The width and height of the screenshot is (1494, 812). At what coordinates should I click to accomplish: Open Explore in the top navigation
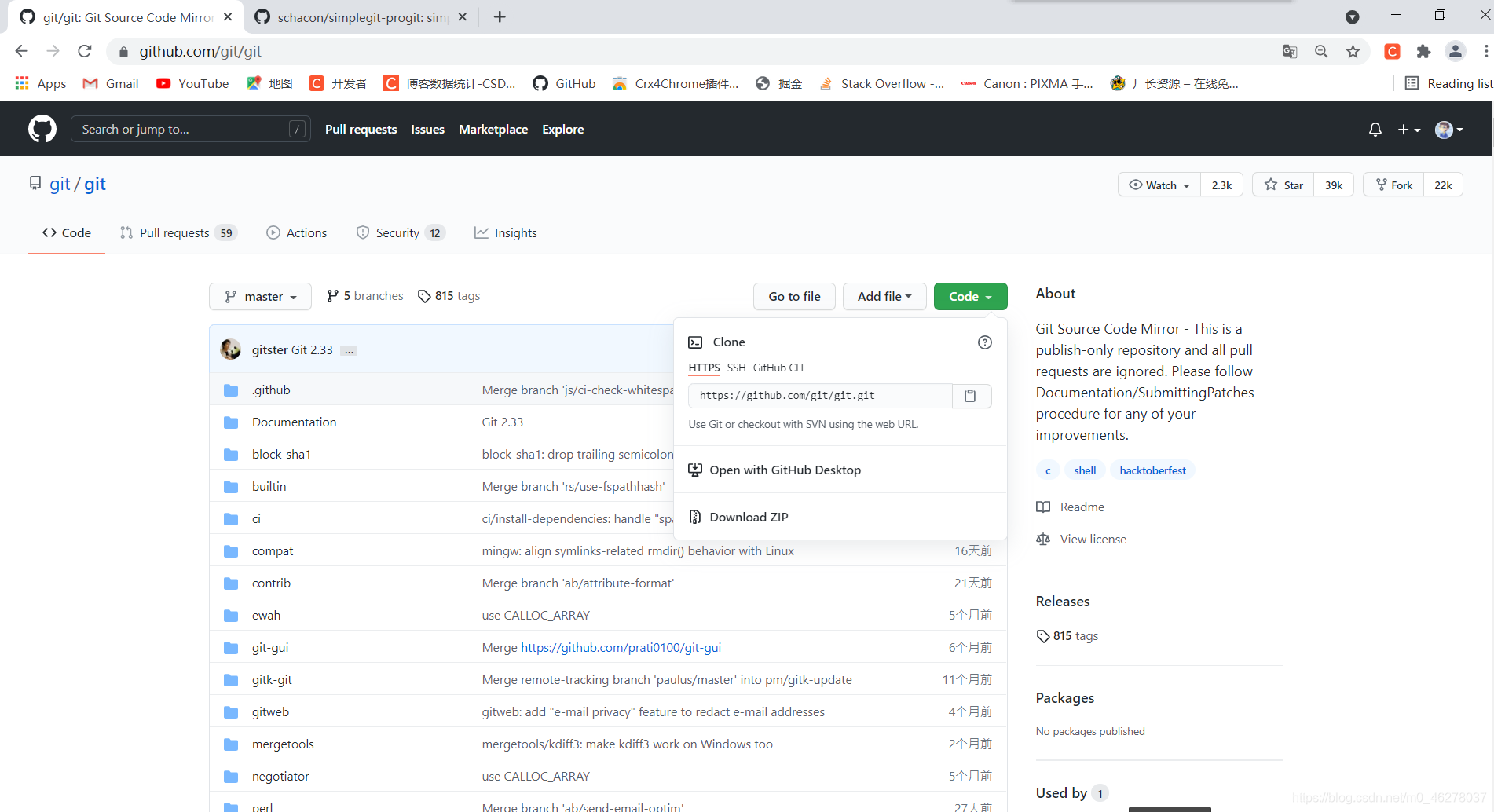[563, 130]
